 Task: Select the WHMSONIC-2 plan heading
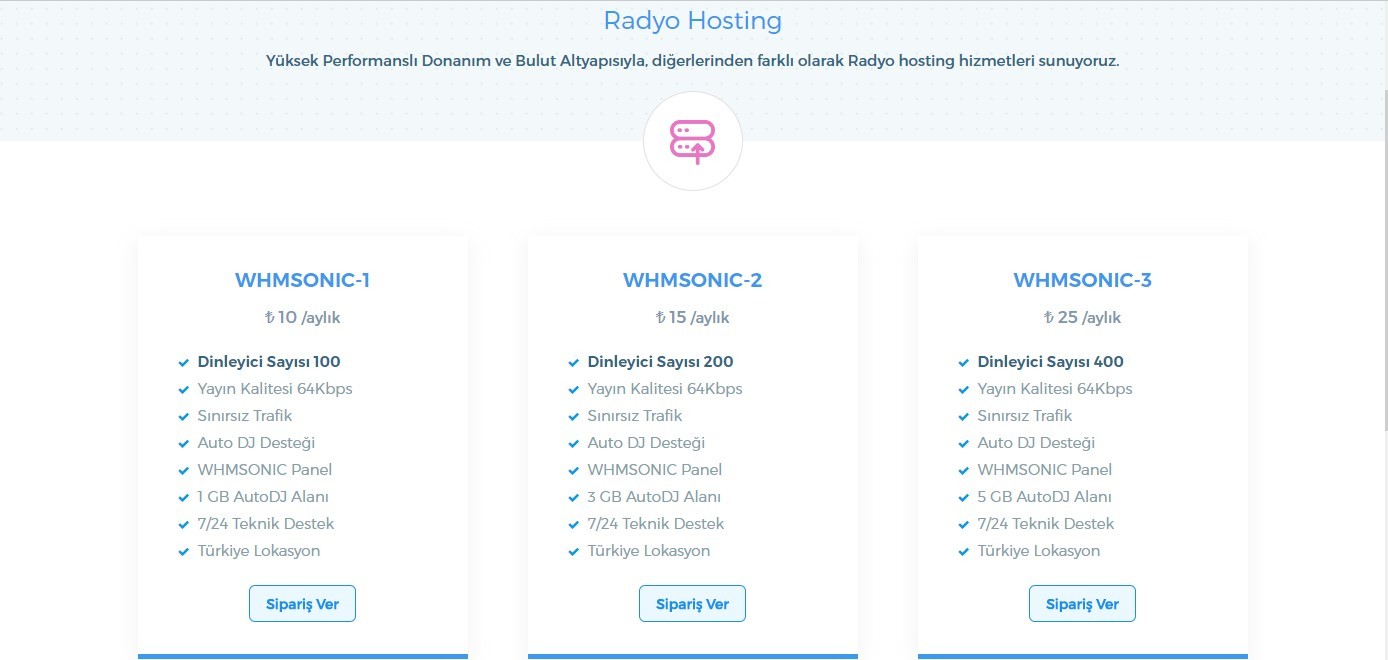point(692,281)
